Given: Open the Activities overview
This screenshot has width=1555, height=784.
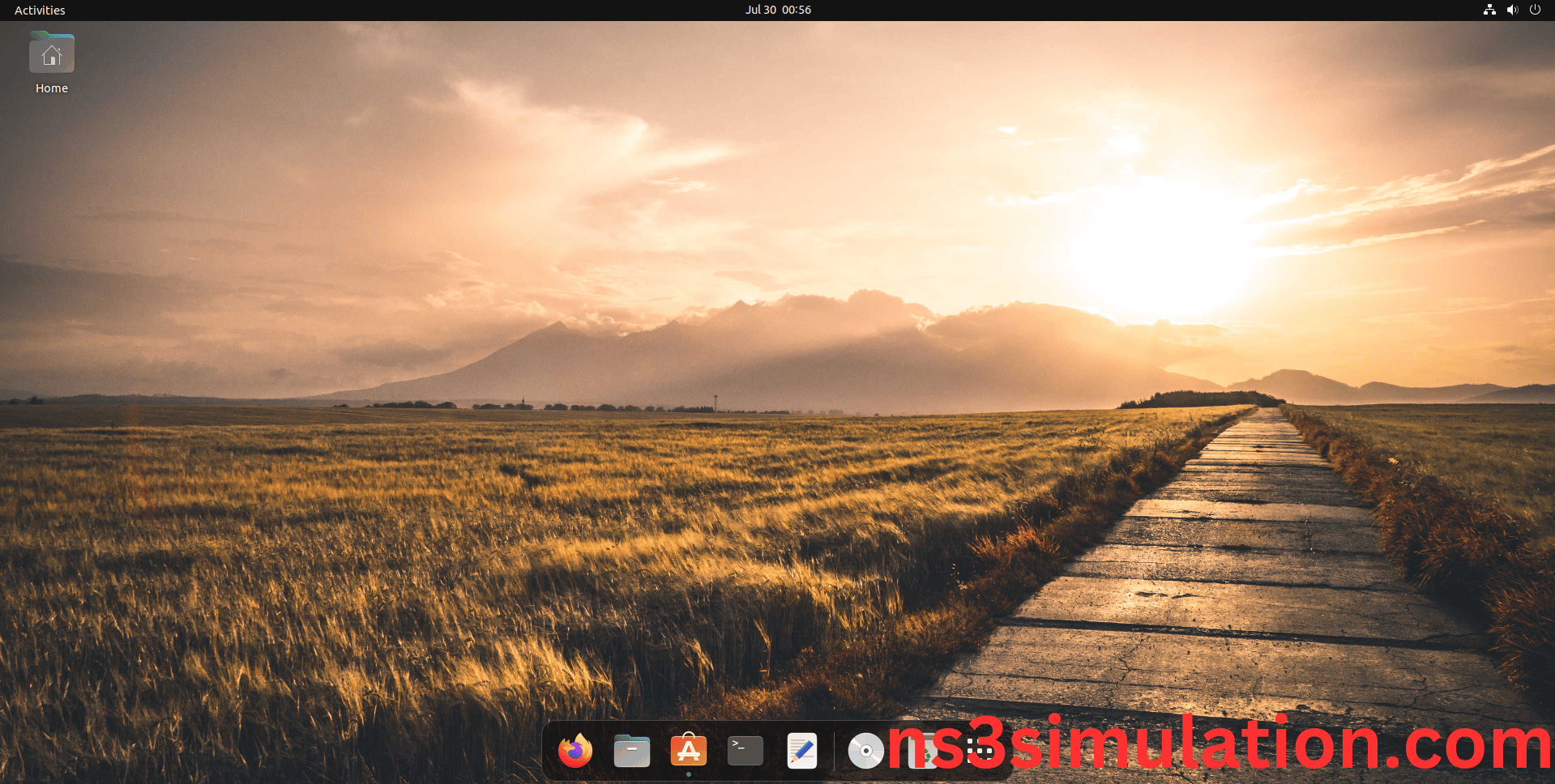Looking at the screenshot, I should tap(40, 11).
